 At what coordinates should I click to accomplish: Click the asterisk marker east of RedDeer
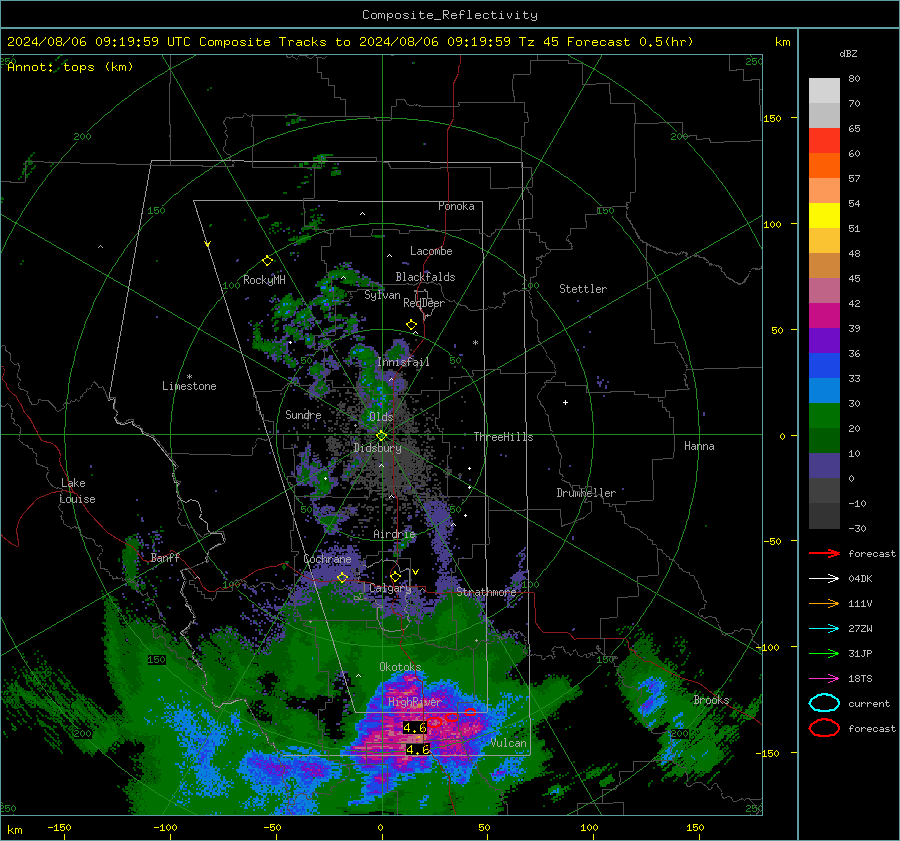point(475,343)
